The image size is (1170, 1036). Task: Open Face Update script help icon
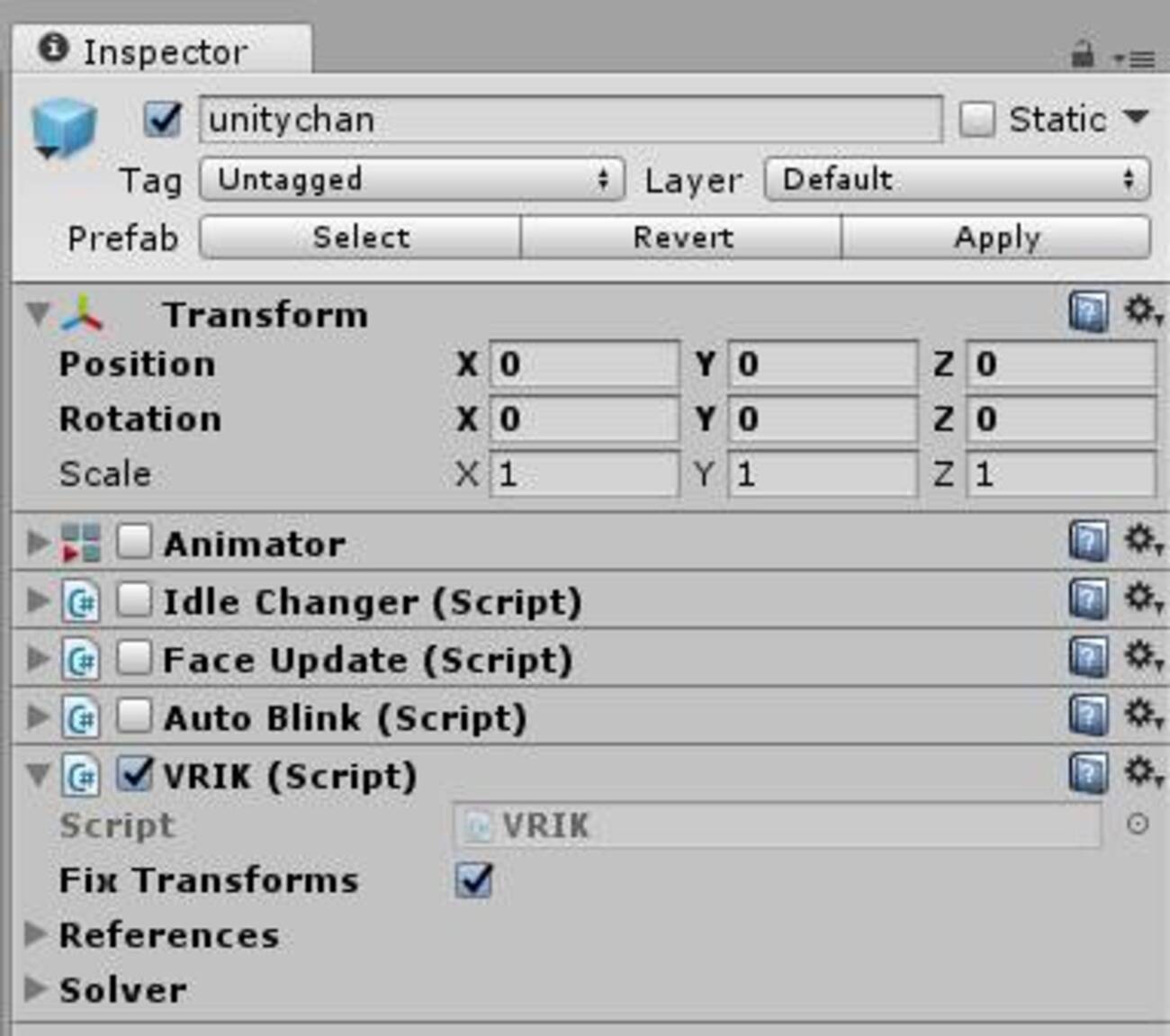[x=1088, y=657]
